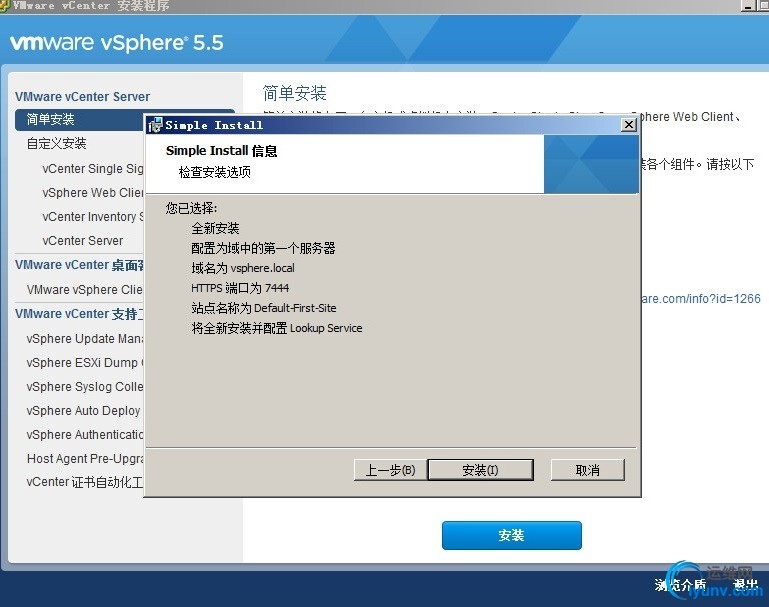Choose vSphere Web Client sidebar entry
The image size is (769, 607).
pos(93,193)
